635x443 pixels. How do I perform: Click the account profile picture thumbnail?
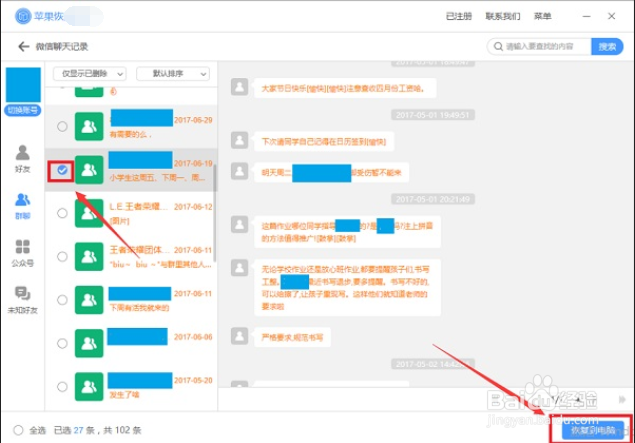[23, 85]
